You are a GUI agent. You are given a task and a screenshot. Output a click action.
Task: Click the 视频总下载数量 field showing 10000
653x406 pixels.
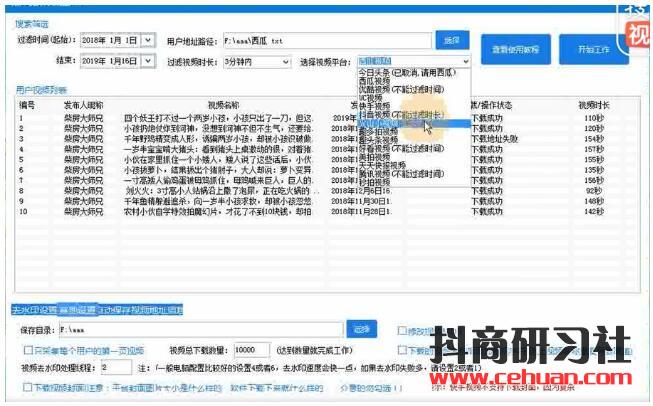click(252, 350)
